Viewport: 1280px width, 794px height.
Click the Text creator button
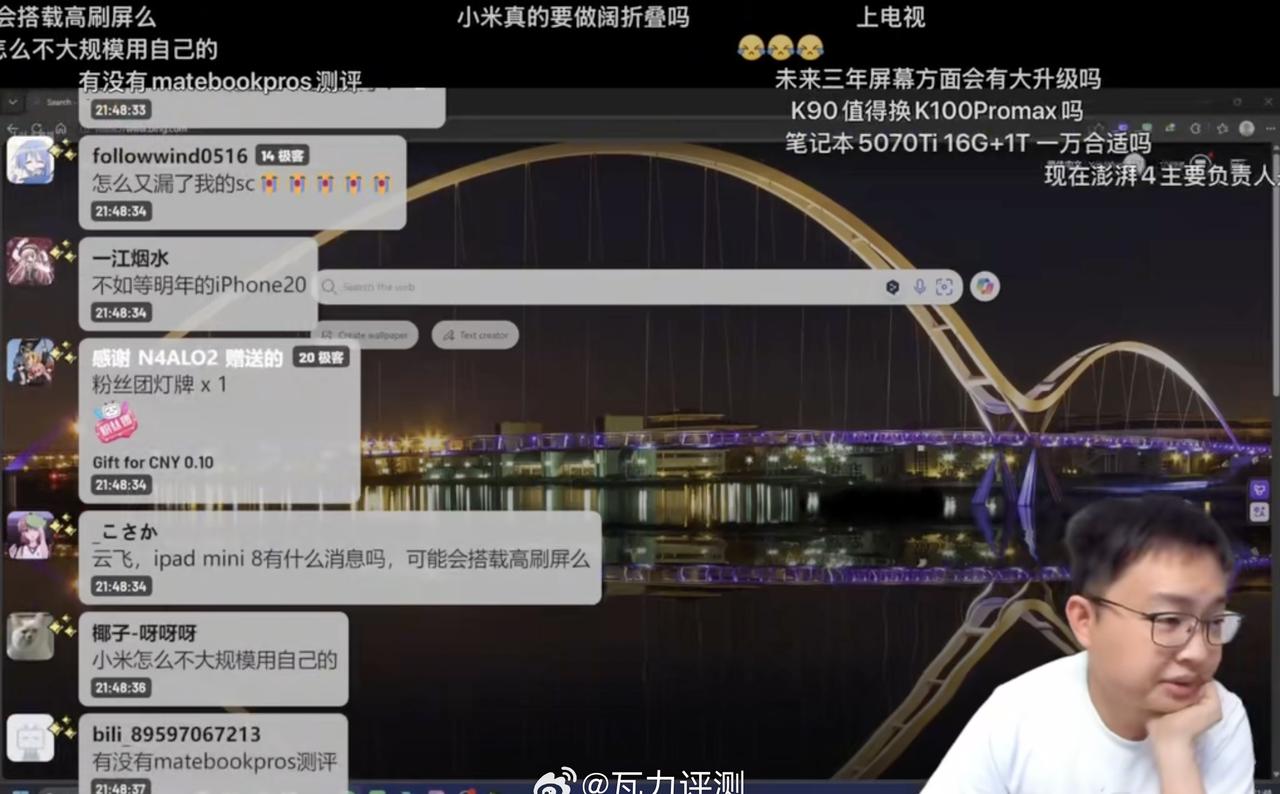click(475, 335)
